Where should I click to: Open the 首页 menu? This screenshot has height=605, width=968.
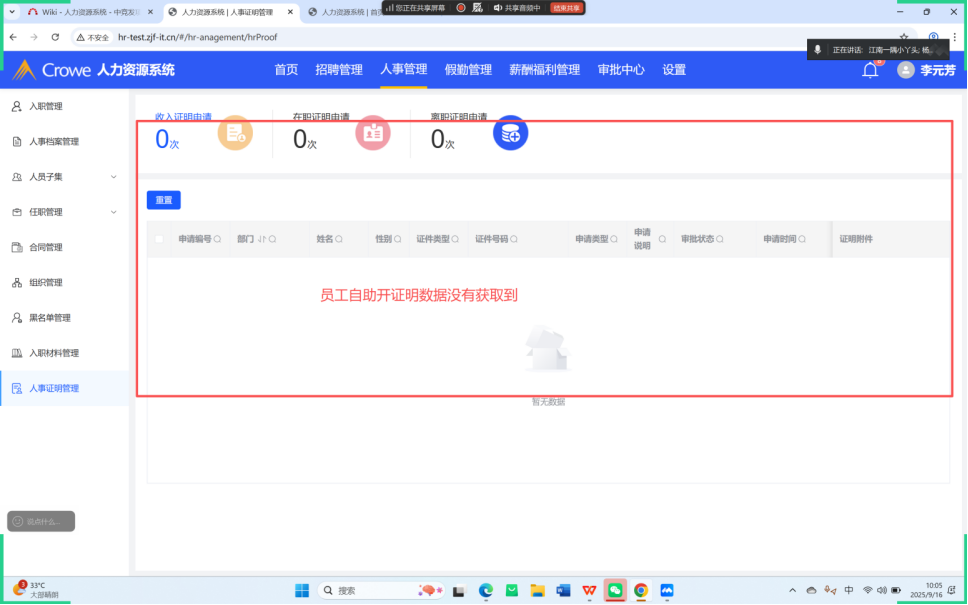point(286,70)
